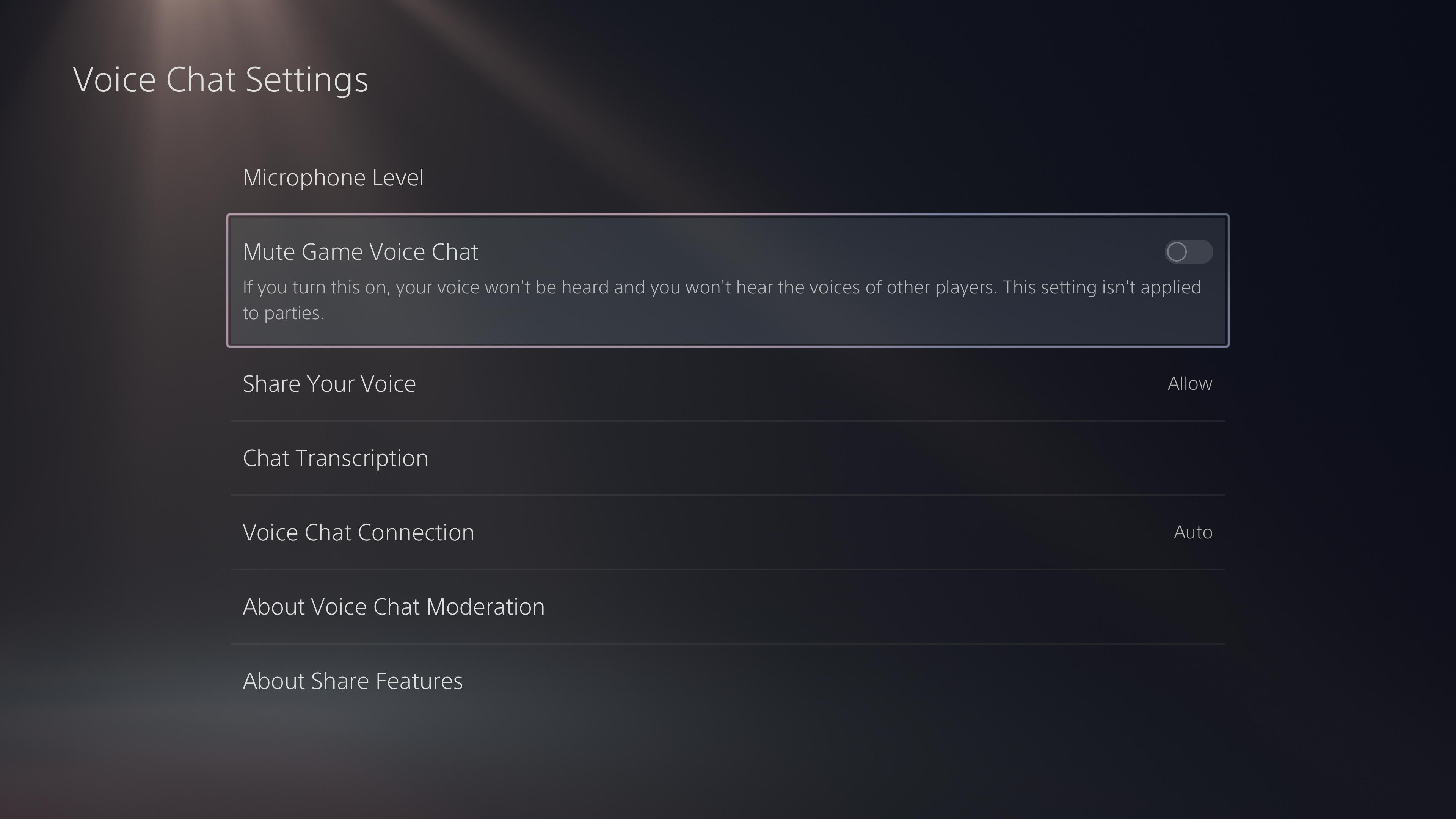This screenshot has width=1456, height=819.
Task: Select the Chat Transcription row
Action: 728,458
